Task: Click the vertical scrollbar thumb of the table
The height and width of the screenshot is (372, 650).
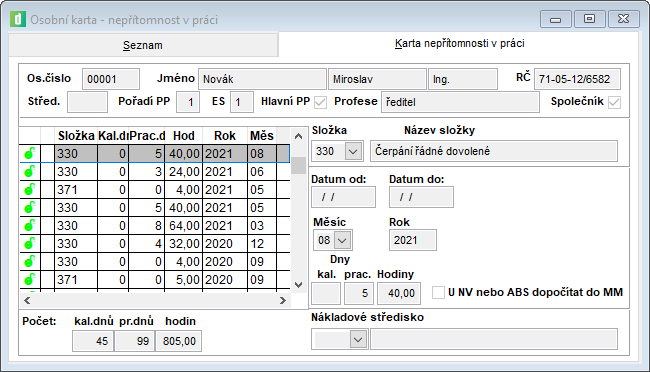Action: [x=298, y=165]
